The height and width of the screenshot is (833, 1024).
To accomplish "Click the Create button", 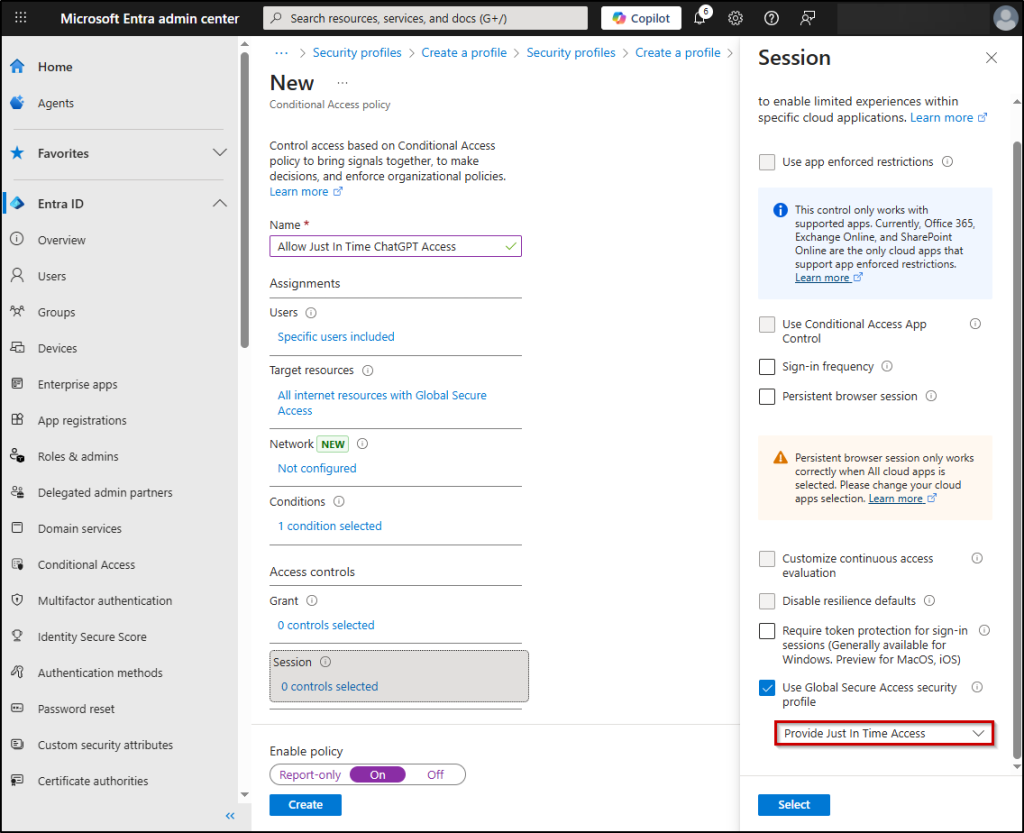I will tap(305, 805).
